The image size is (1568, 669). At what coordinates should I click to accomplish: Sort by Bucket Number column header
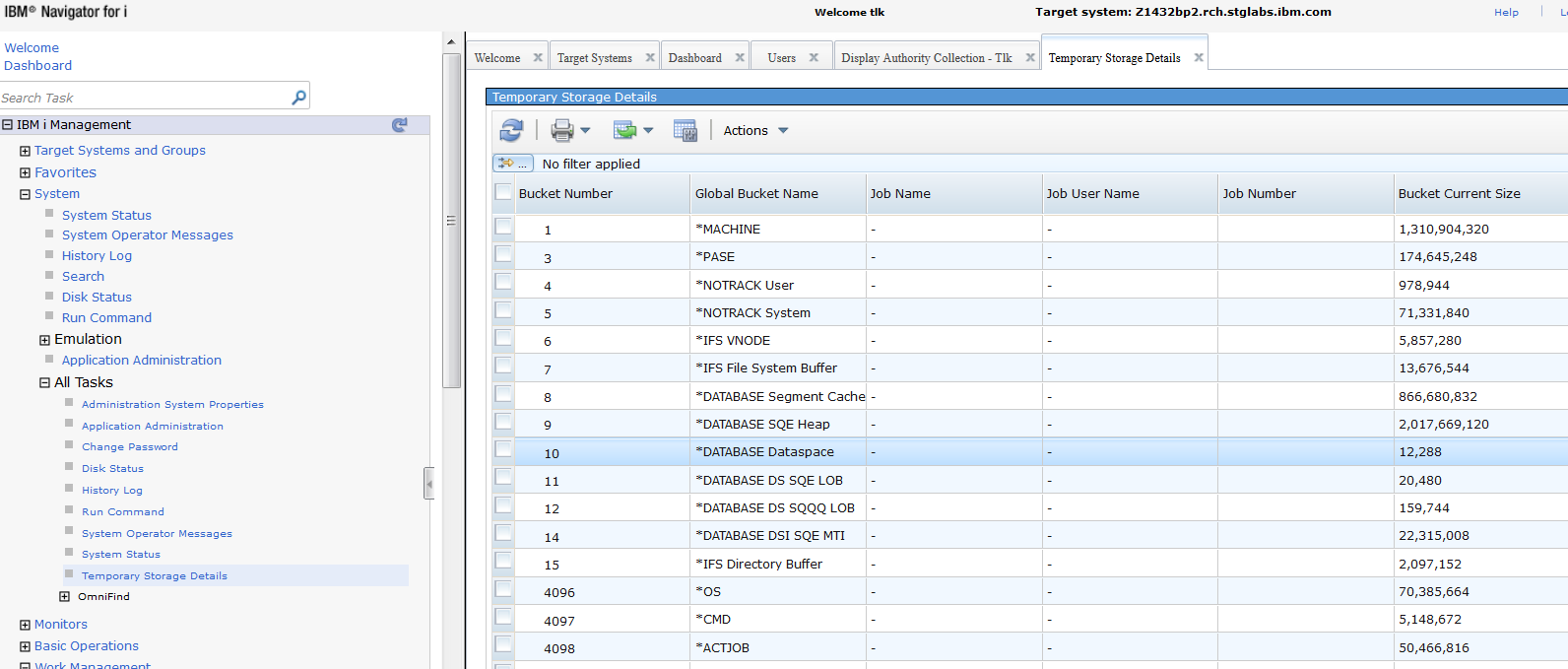[x=565, y=193]
